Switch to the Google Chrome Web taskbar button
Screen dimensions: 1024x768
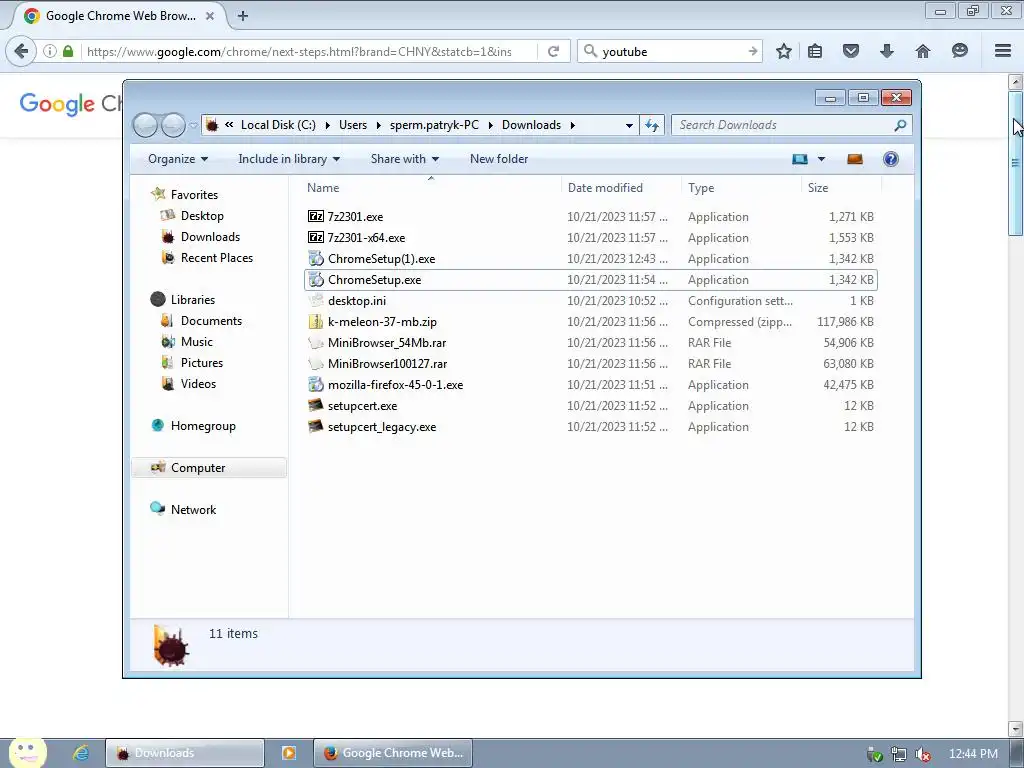coord(392,753)
